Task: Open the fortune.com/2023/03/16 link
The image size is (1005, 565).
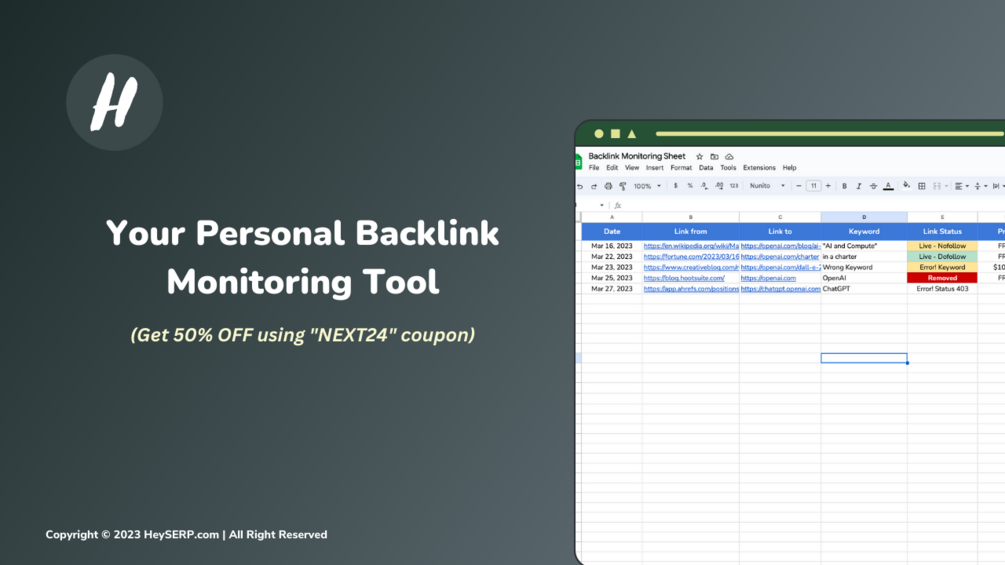Action: tap(691, 257)
